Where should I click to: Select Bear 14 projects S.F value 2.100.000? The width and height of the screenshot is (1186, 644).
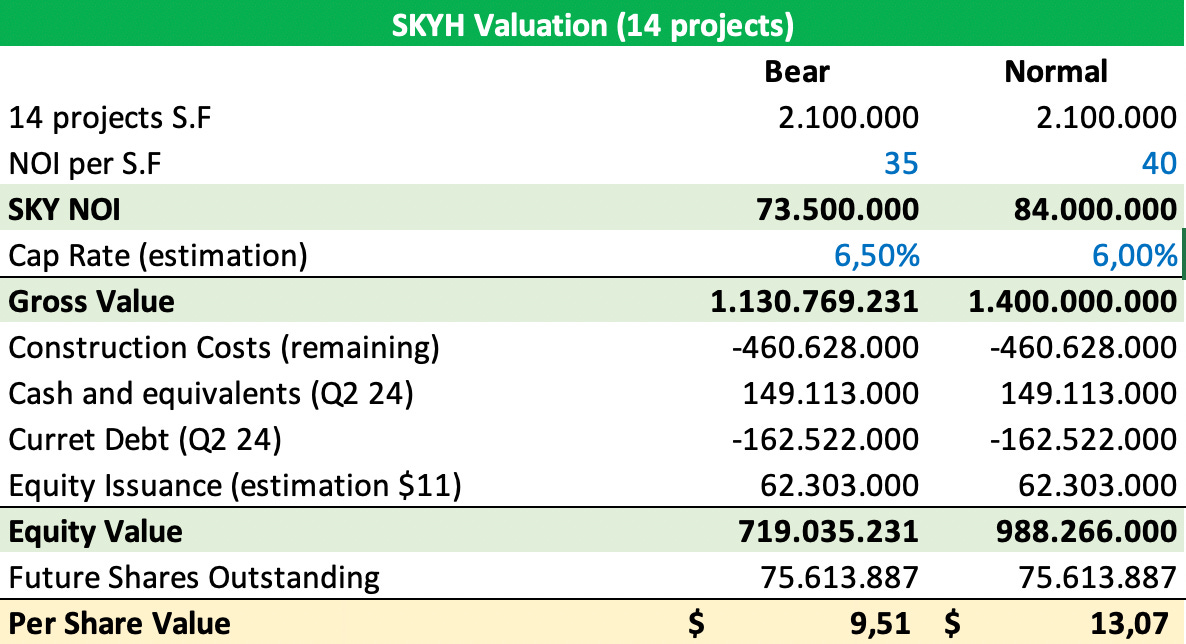pos(849,118)
